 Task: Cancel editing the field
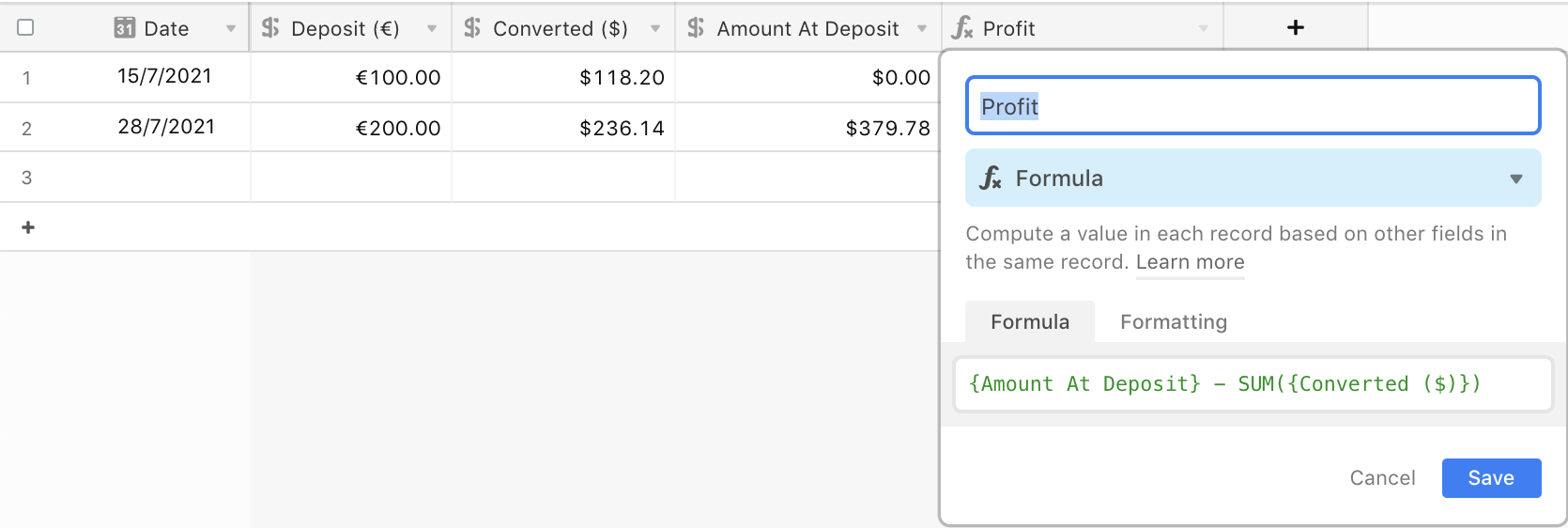(x=1382, y=478)
